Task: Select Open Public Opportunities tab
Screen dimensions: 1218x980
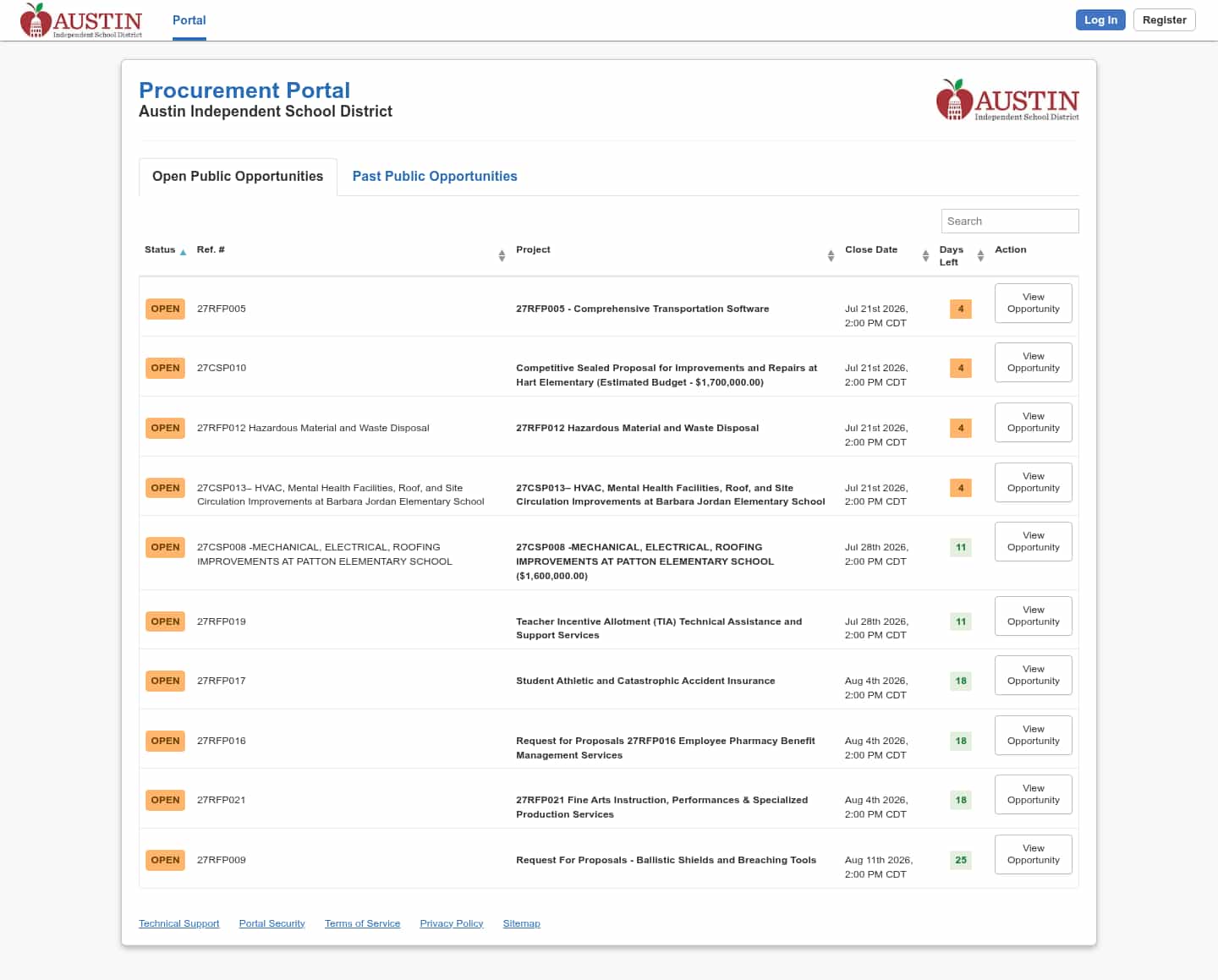Action: pyautogui.click(x=238, y=176)
